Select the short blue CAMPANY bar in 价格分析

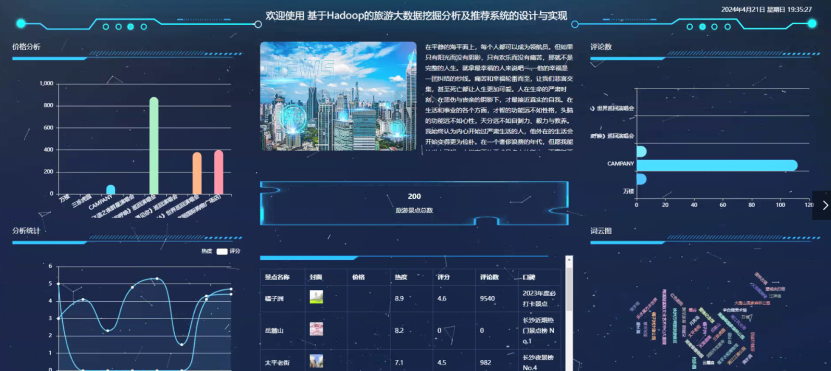pyautogui.click(x=110, y=190)
